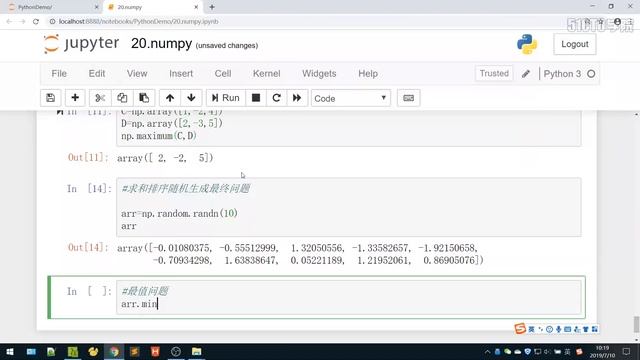The height and width of the screenshot is (360, 640).
Task: Open the cell type Code dropdown
Action: click(351, 98)
